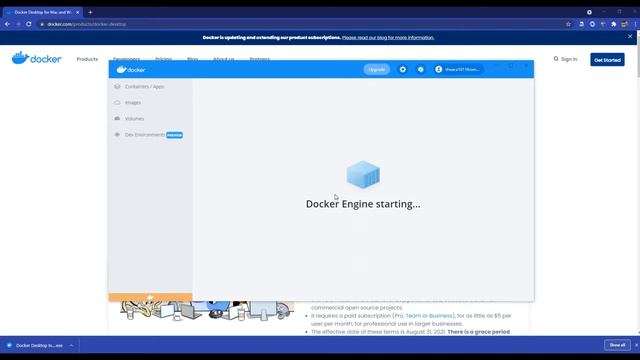The image size is (640, 360).
Task: Click Show all downloads
Action: click(x=617, y=345)
